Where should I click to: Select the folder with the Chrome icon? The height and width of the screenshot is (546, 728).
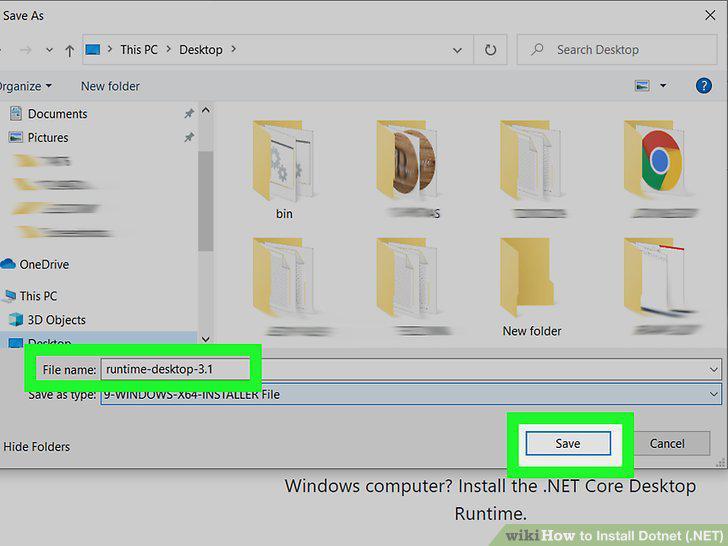tap(660, 169)
